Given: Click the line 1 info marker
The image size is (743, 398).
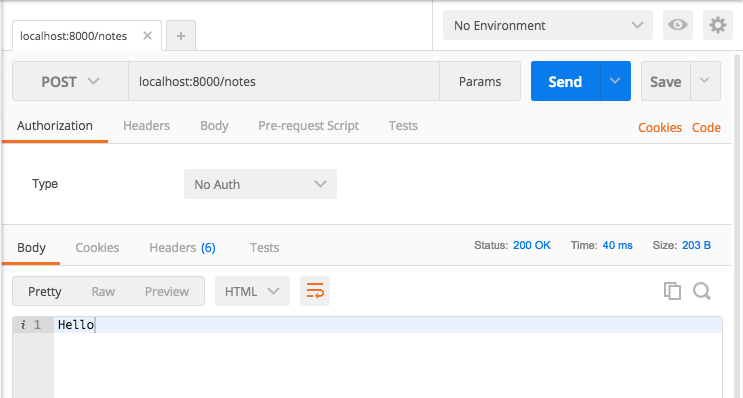Looking at the screenshot, I should [x=23, y=325].
